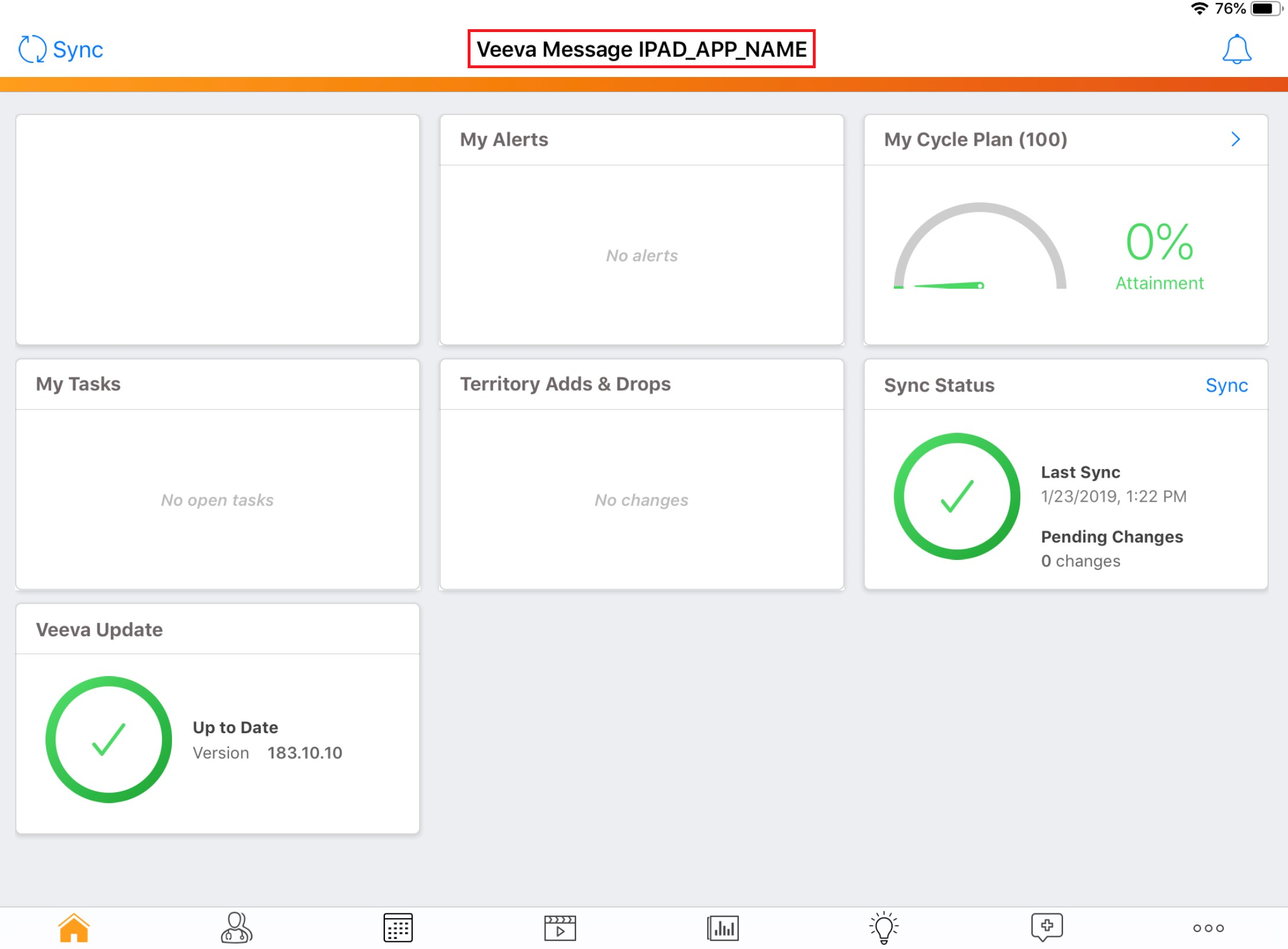
Task: Open the medical chat bubble tab
Action: pyautogui.click(x=1047, y=927)
